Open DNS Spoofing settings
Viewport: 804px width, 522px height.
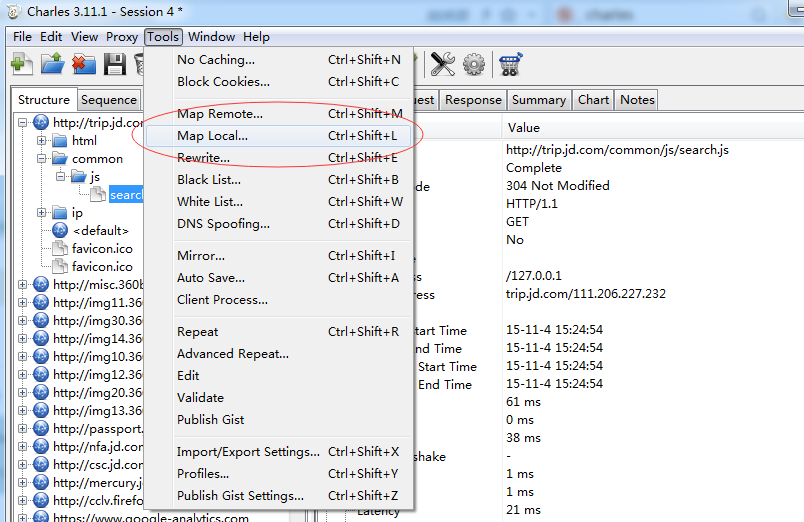[278, 224]
